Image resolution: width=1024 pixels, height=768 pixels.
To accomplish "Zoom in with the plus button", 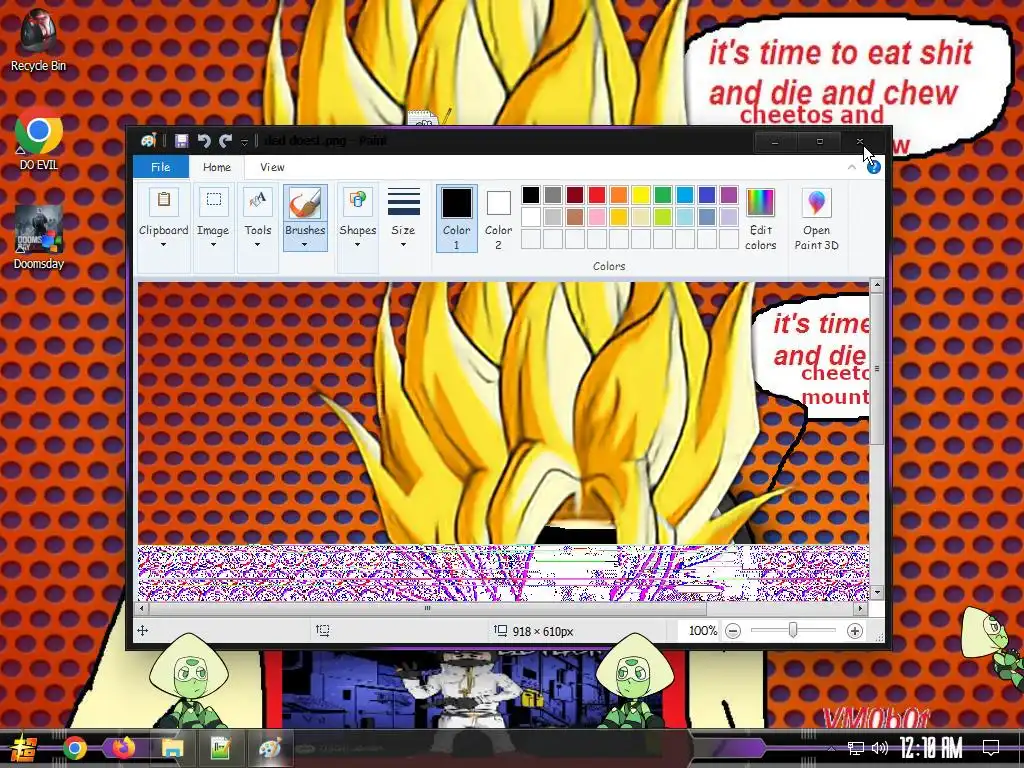I will click(x=854, y=631).
